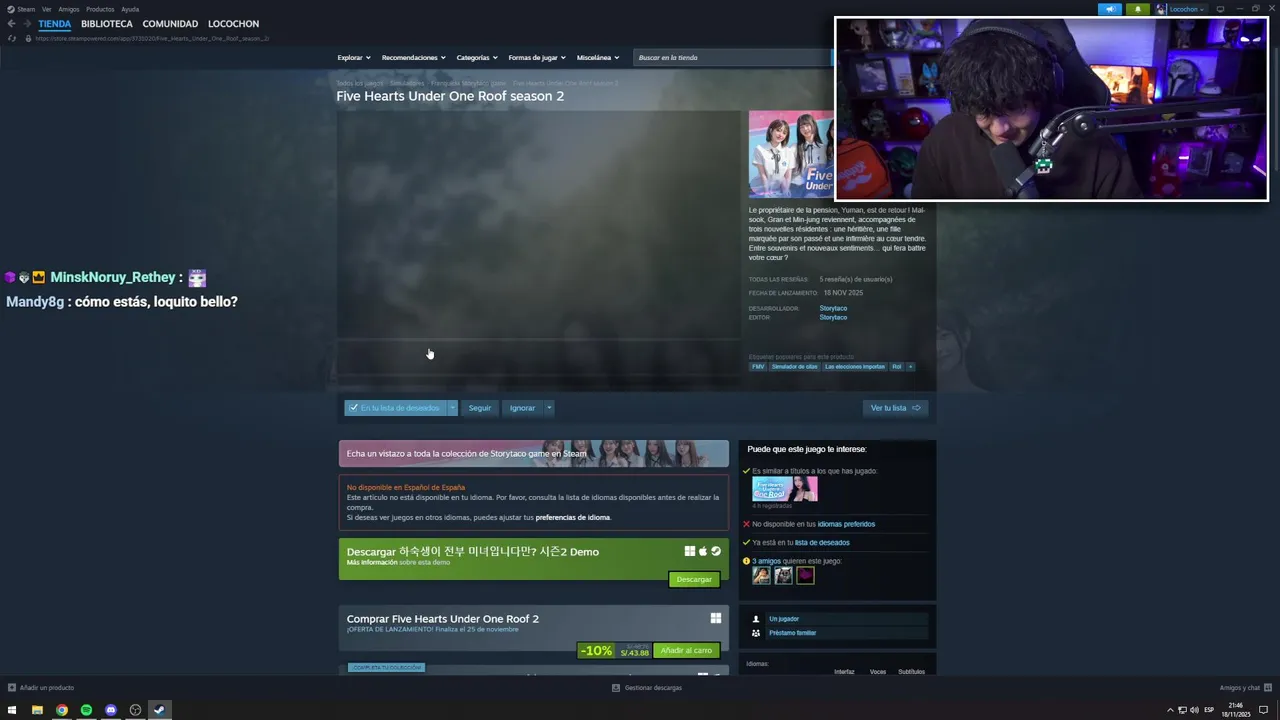Click the Locochon profile avatar
The height and width of the screenshot is (720, 1280).
(x=1161, y=9)
